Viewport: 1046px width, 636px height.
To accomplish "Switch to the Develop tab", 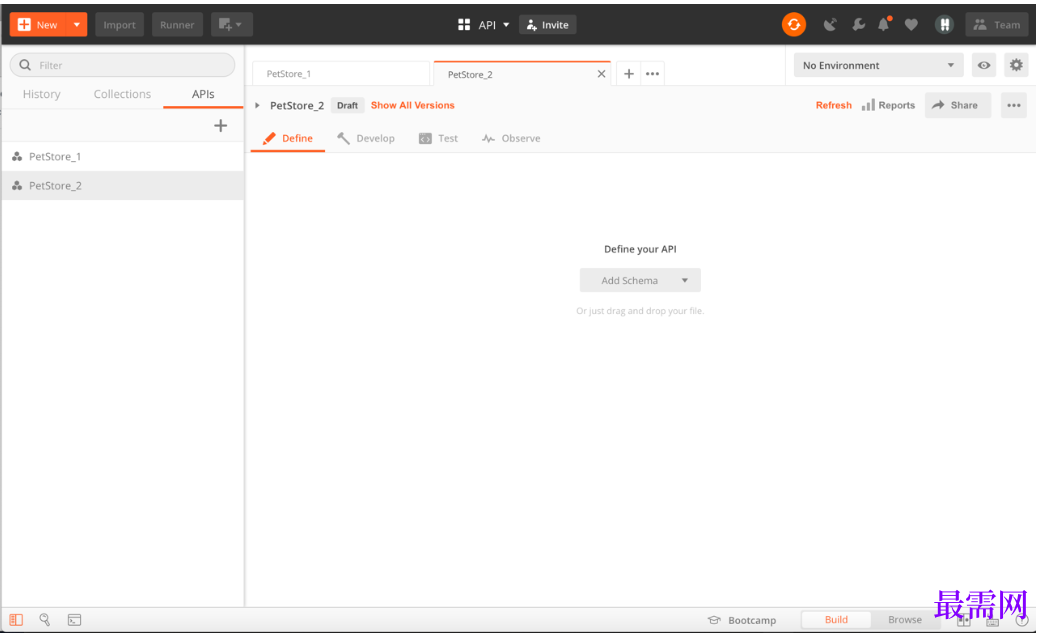I will (x=366, y=138).
